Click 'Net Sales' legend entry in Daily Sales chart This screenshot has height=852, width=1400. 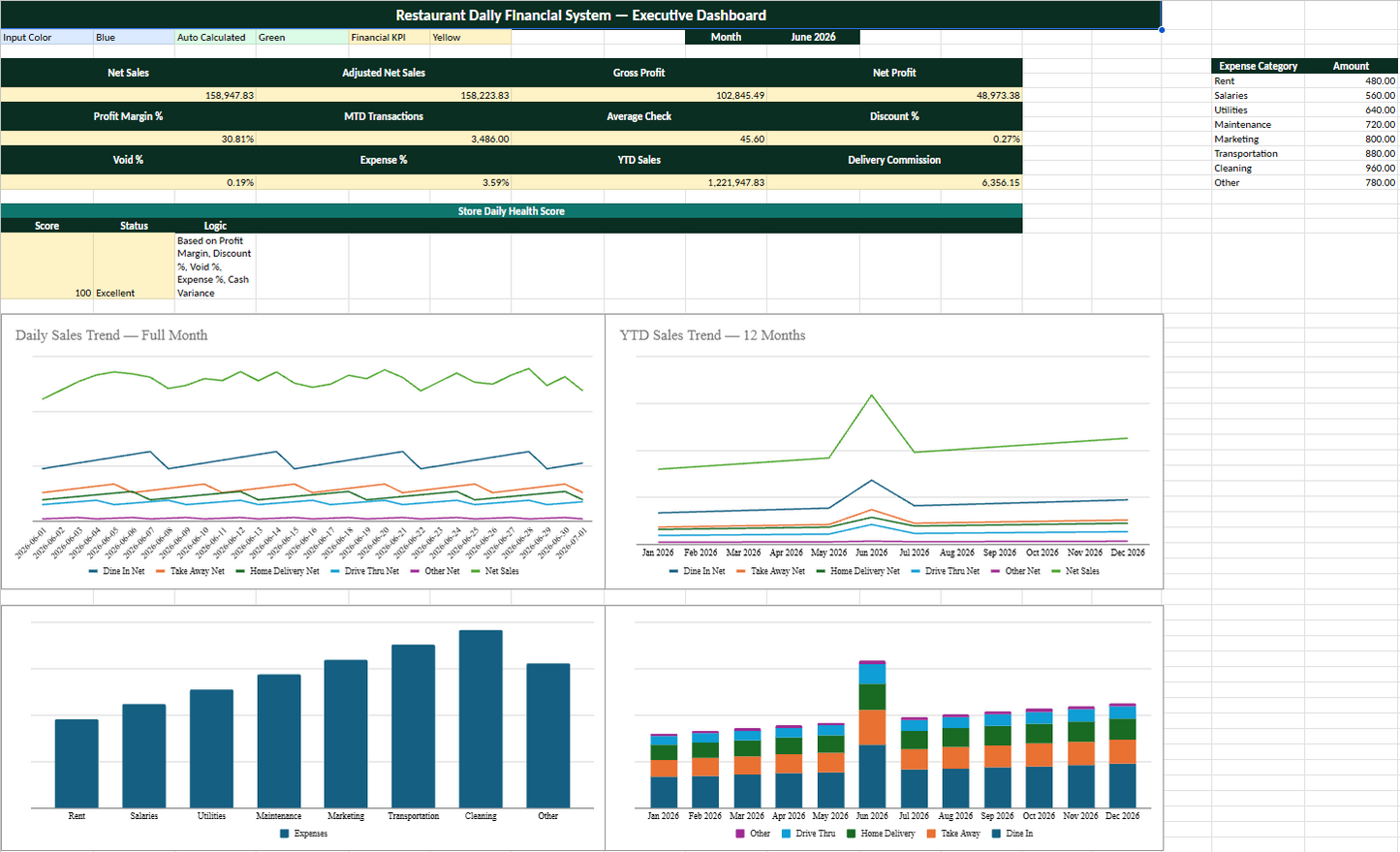point(495,571)
